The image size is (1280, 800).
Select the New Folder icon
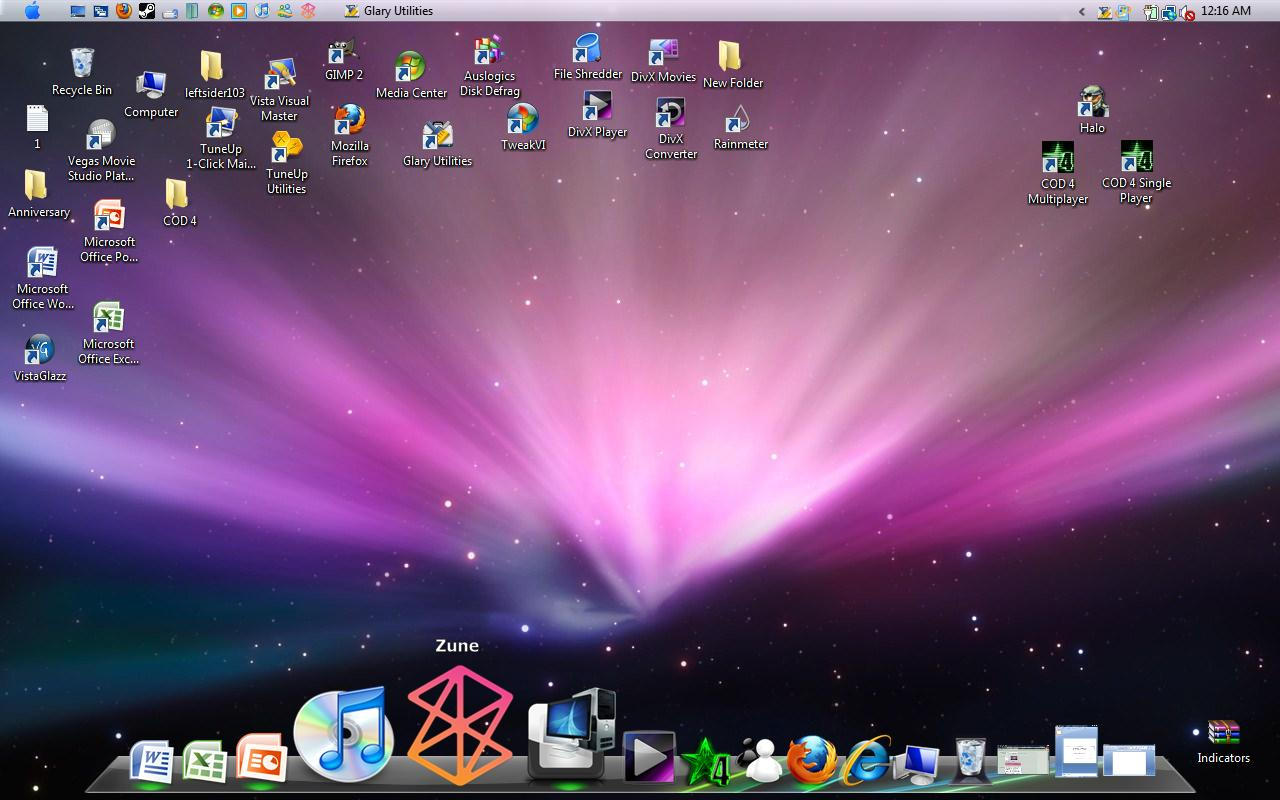coord(732,65)
